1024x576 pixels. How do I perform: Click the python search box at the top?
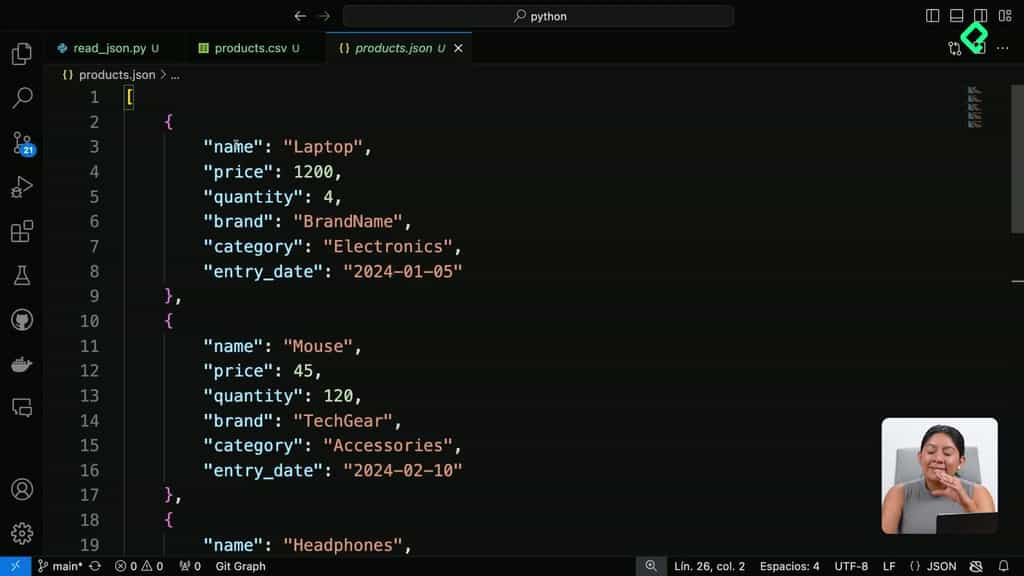(x=537, y=16)
